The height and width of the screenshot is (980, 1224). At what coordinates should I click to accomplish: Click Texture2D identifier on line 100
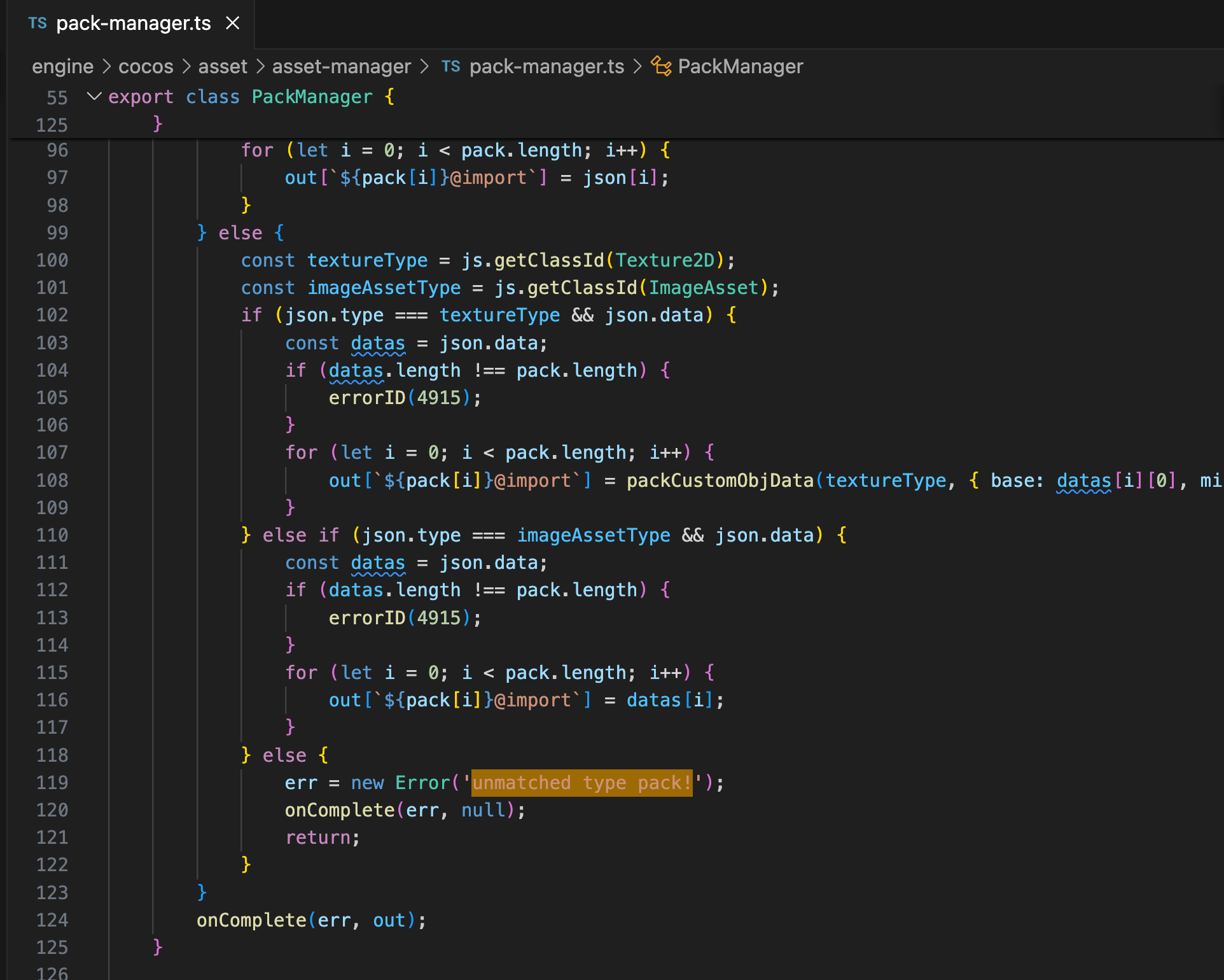point(665,260)
